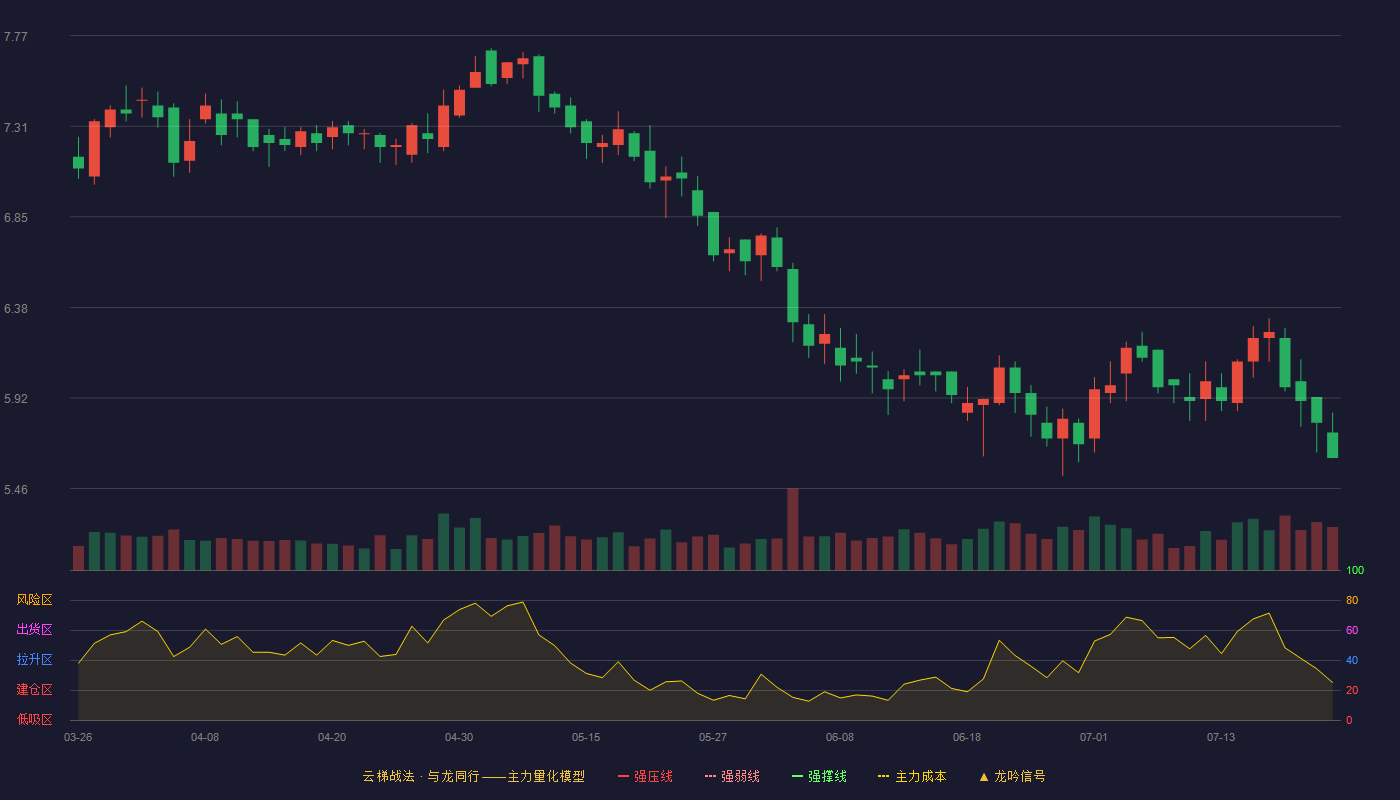Viewport: 1400px width, 800px height.
Task: Click the 6.85 price axis label
Action: [16, 218]
